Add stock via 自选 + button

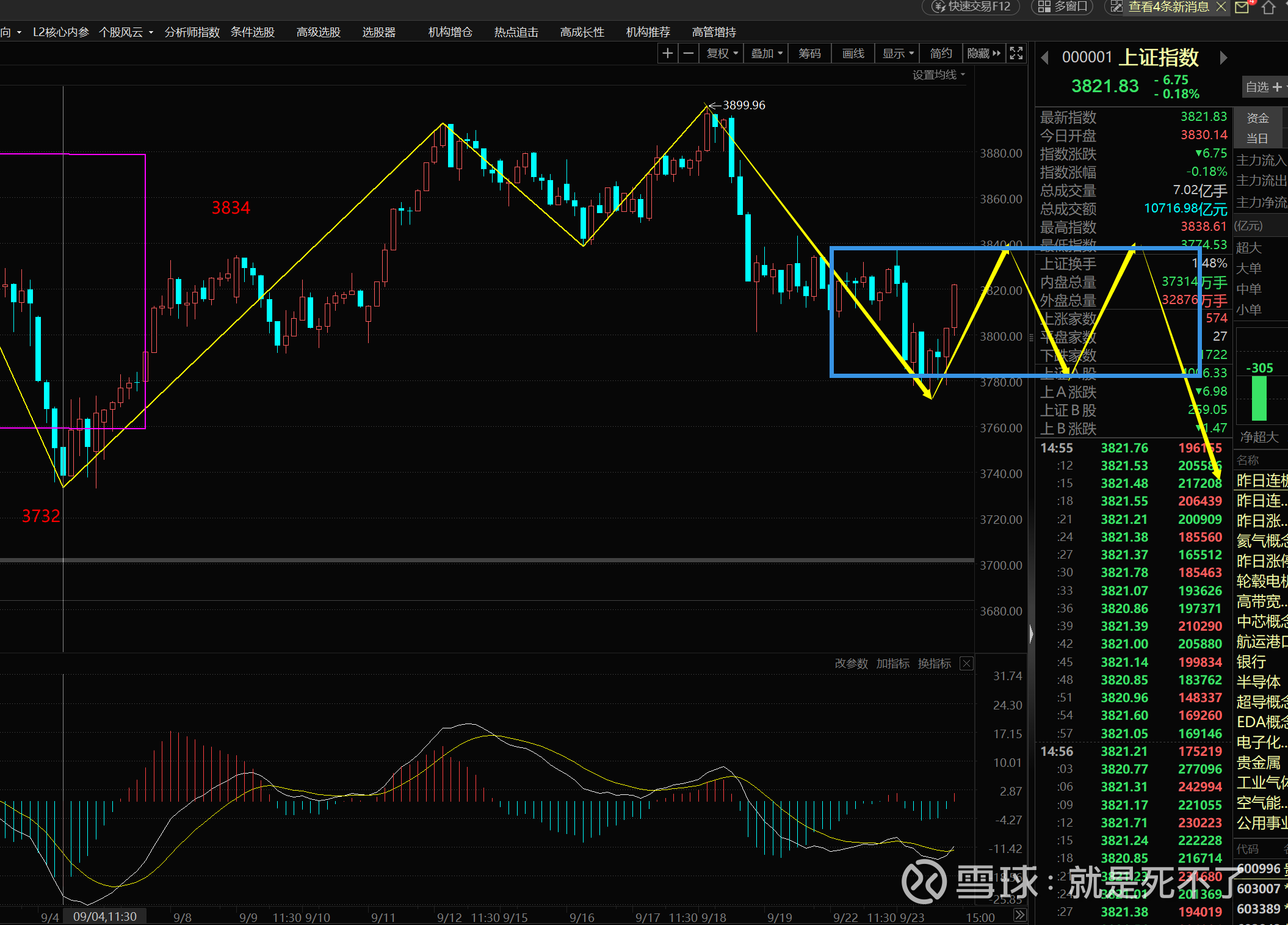[x=1264, y=87]
